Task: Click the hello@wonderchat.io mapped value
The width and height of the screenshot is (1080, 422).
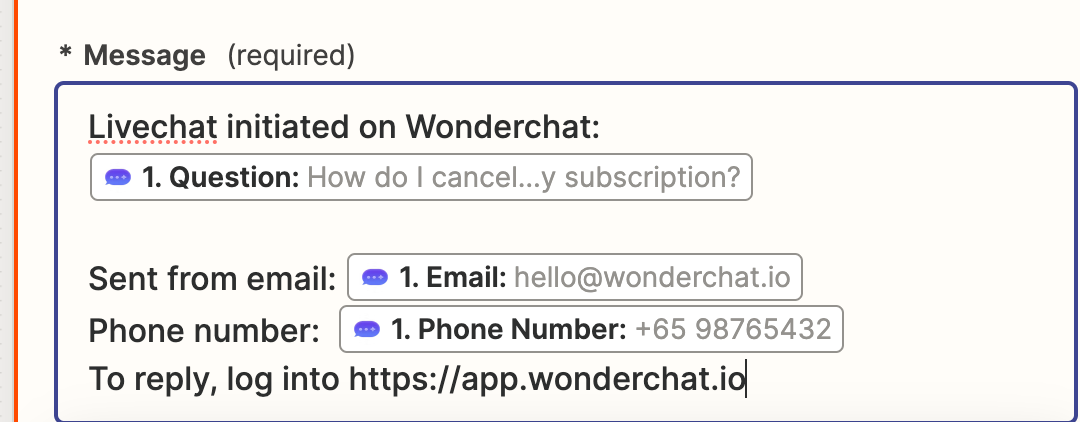Action: (x=652, y=278)
